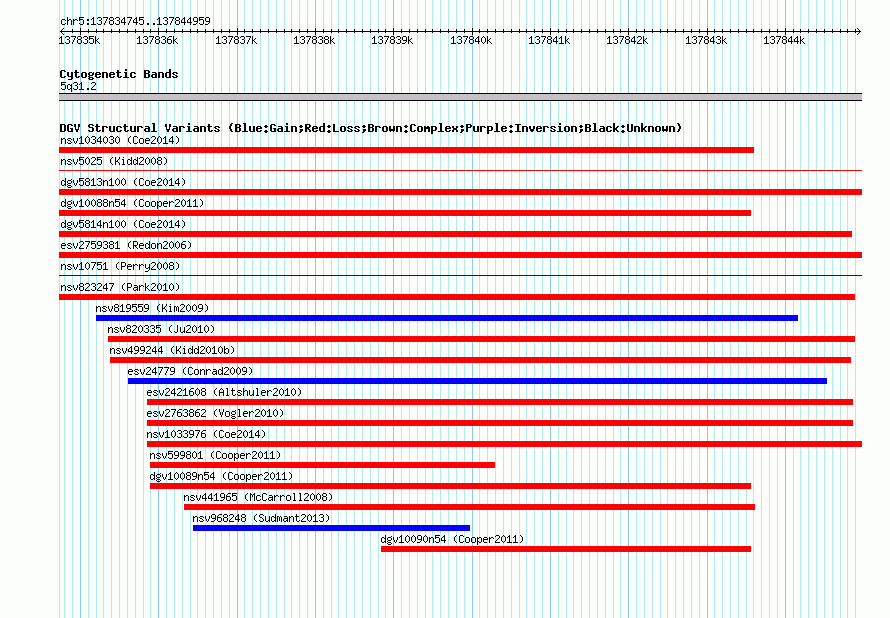Click nsv823247 (Park2010) label
The width and height of the screenshot is (890, 618).
120,287
